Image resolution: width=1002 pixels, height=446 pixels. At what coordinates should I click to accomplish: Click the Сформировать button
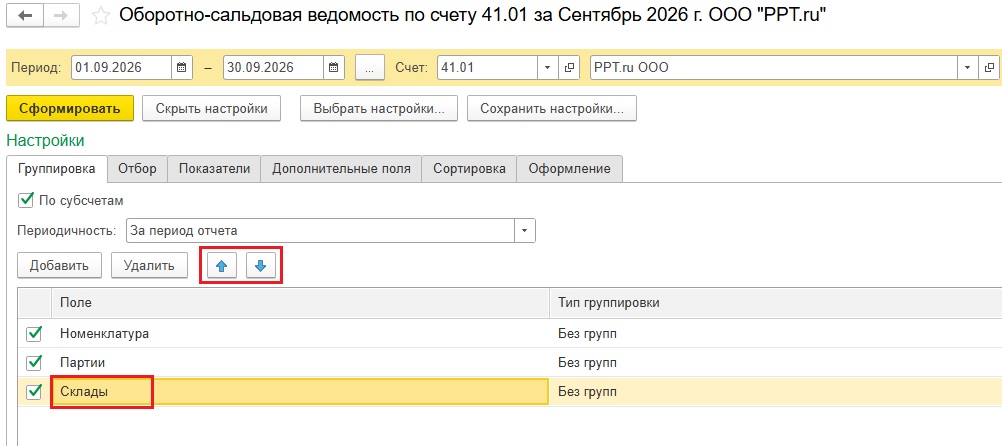coord(70,108)
